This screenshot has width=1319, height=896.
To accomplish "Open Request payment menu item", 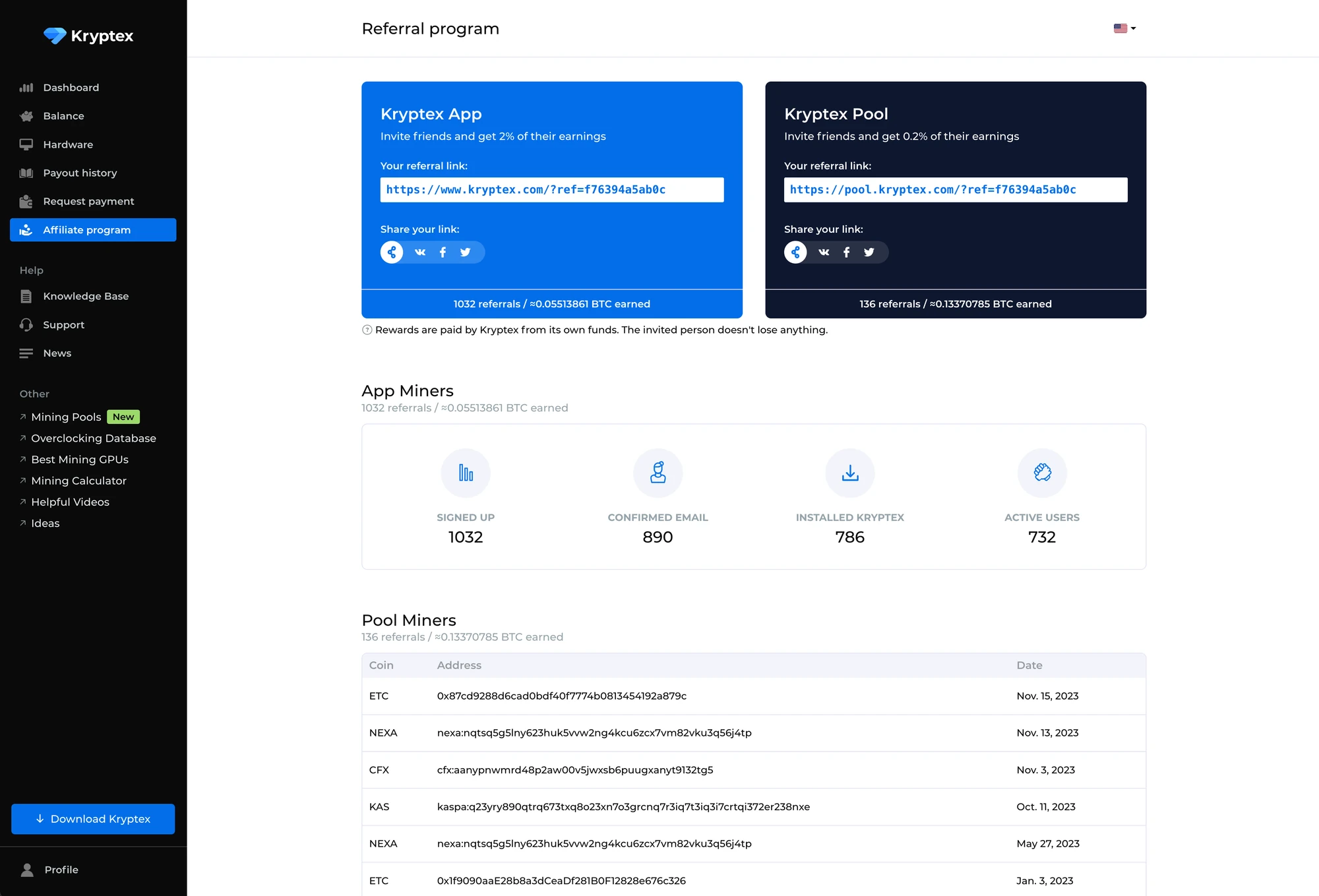I will tap(88, 201).
